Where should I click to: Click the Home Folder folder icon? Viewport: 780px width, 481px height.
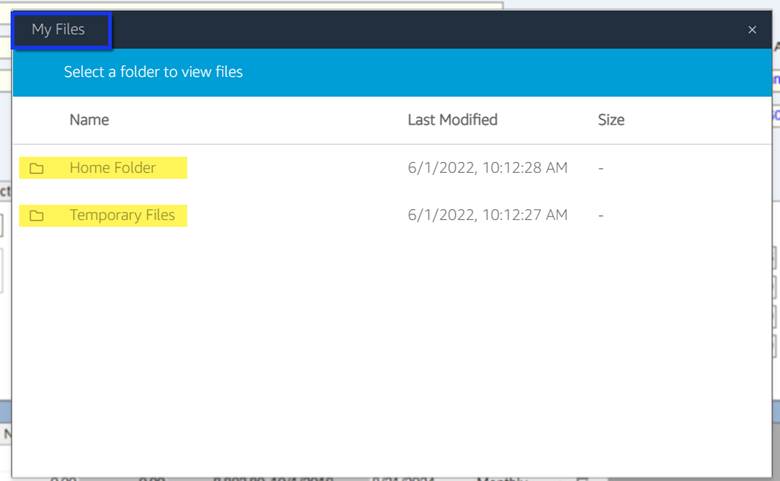click(x=36, y=168)
